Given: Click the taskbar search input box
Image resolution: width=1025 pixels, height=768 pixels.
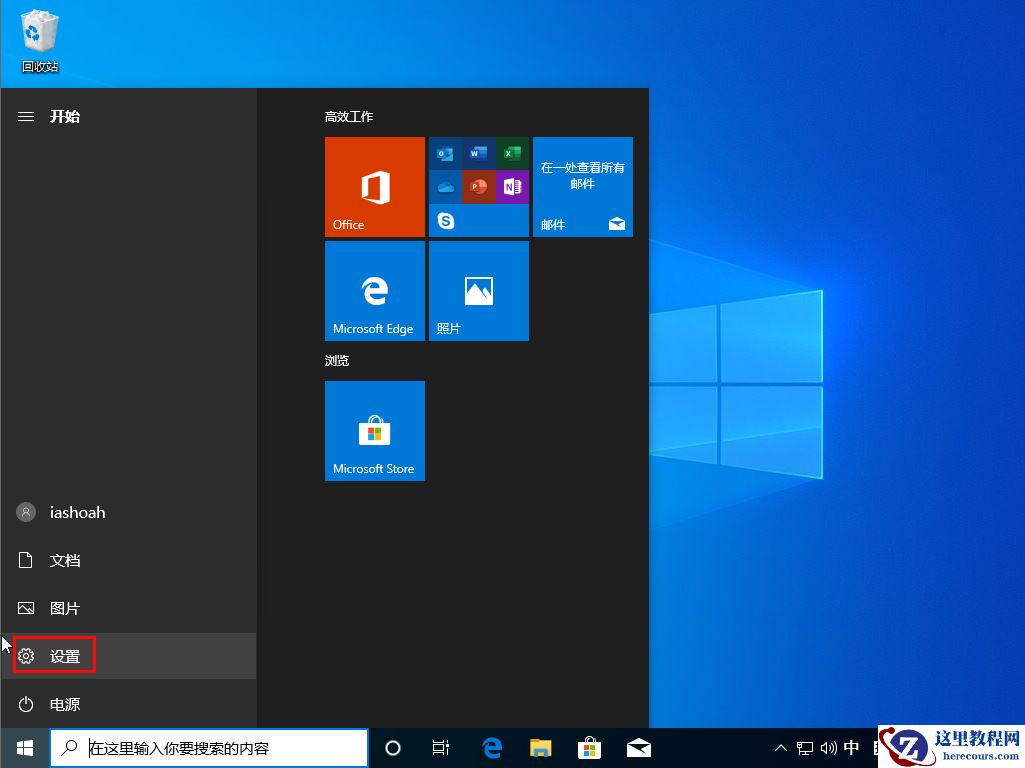Looking at the screenshot, I should (x=208, y=747).
